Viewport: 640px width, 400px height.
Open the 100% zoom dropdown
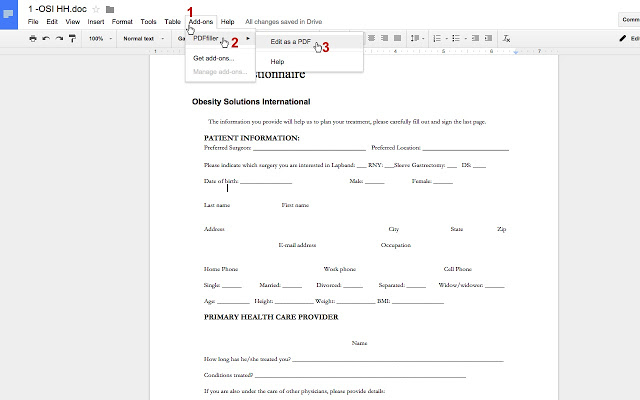pyautogui.click(x=100, y=38)
